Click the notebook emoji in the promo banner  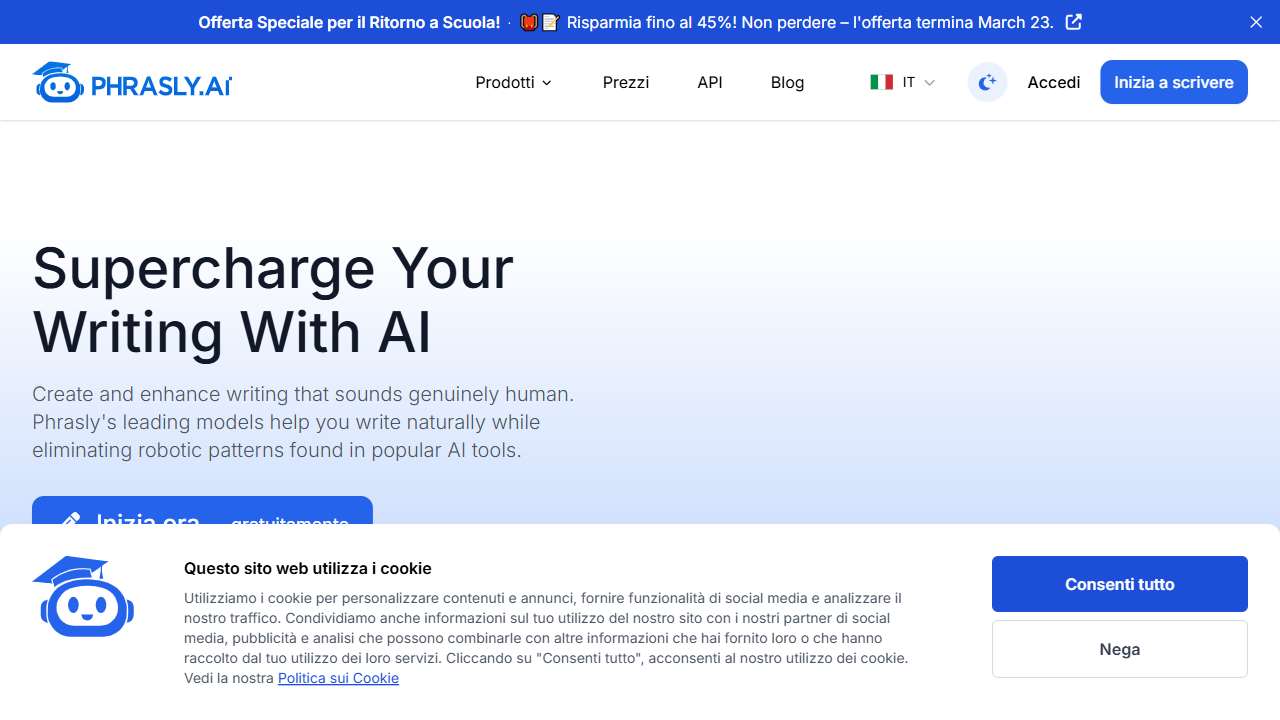pyautogui.click(x=552, y=21)
